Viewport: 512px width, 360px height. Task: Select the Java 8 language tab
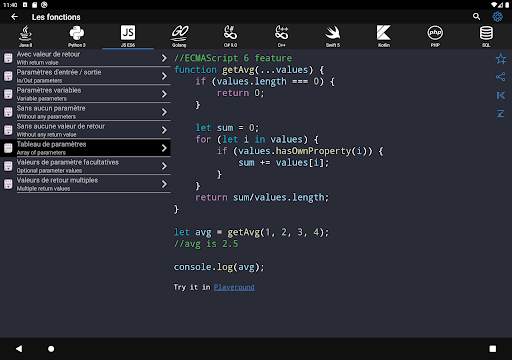point(26,36)
